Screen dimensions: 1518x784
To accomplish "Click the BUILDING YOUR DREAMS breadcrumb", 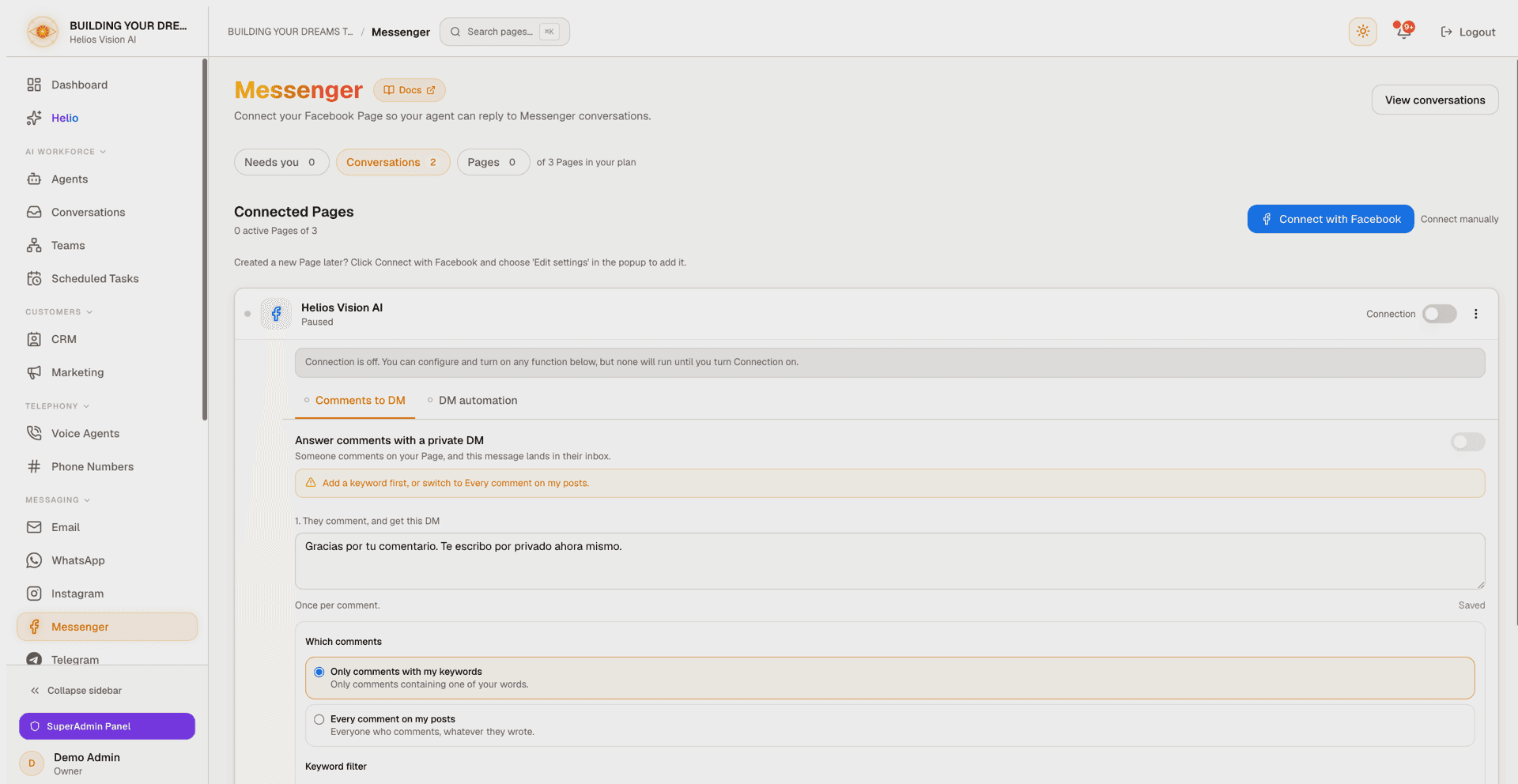I will [x=290, y=32].
